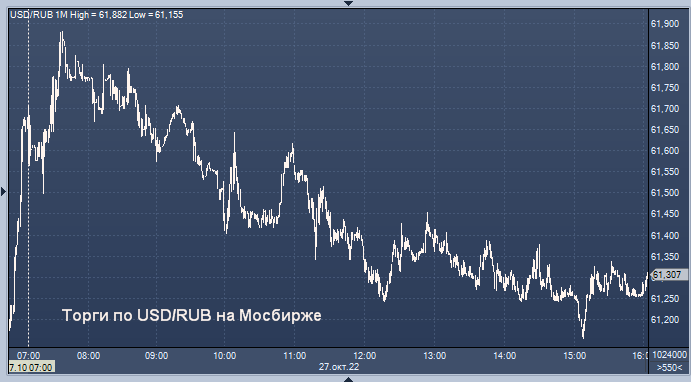Click the 61,900 price axis label
Image resolution: width=691 pixels, height=382 pixels.
point(665,24)
